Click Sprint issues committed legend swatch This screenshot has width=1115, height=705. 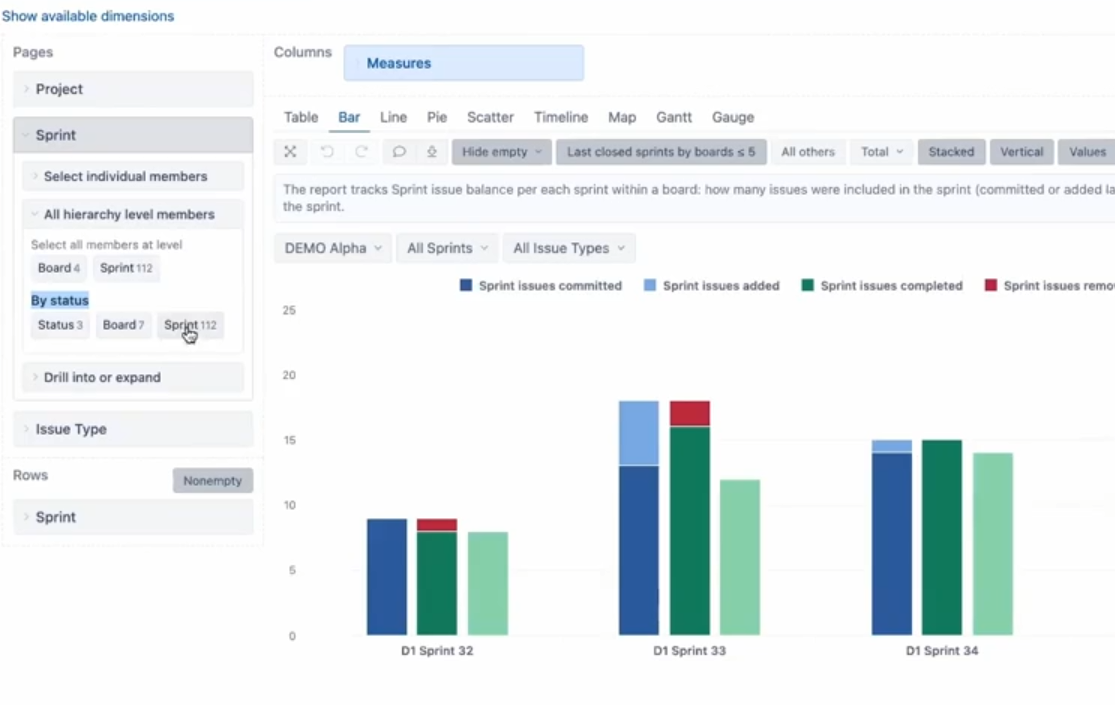point(466,286)
